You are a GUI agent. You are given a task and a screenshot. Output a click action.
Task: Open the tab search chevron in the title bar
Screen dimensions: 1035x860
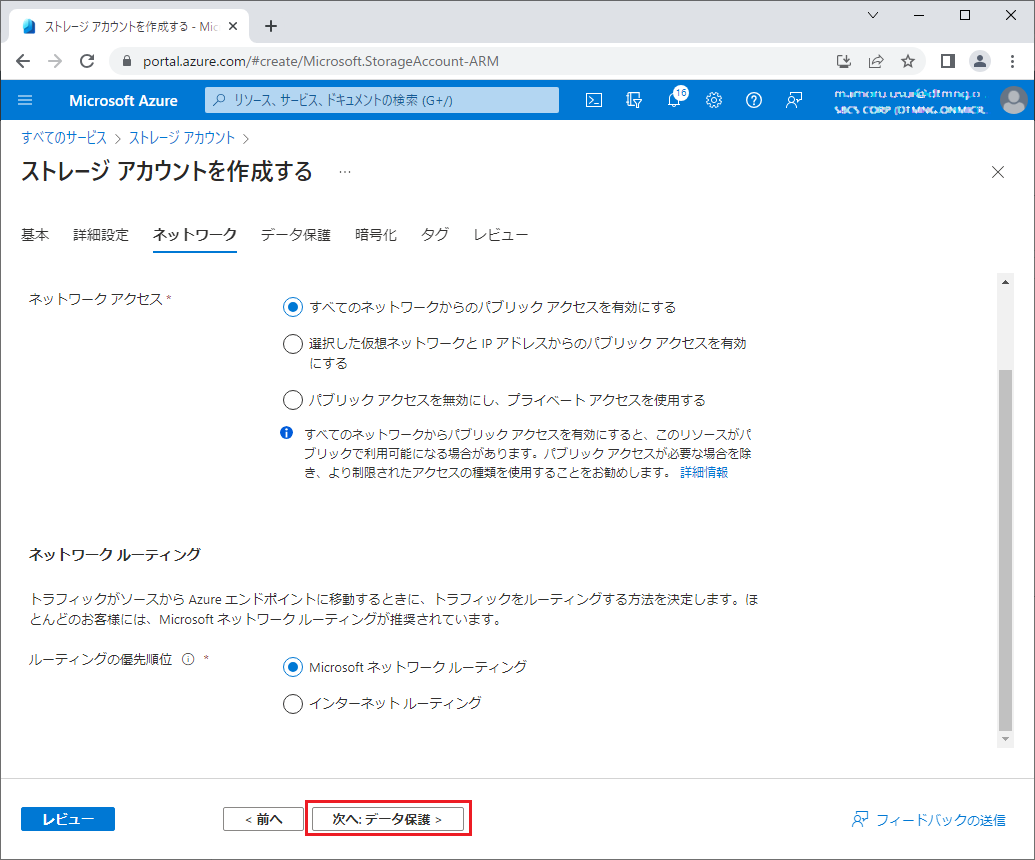873,15
